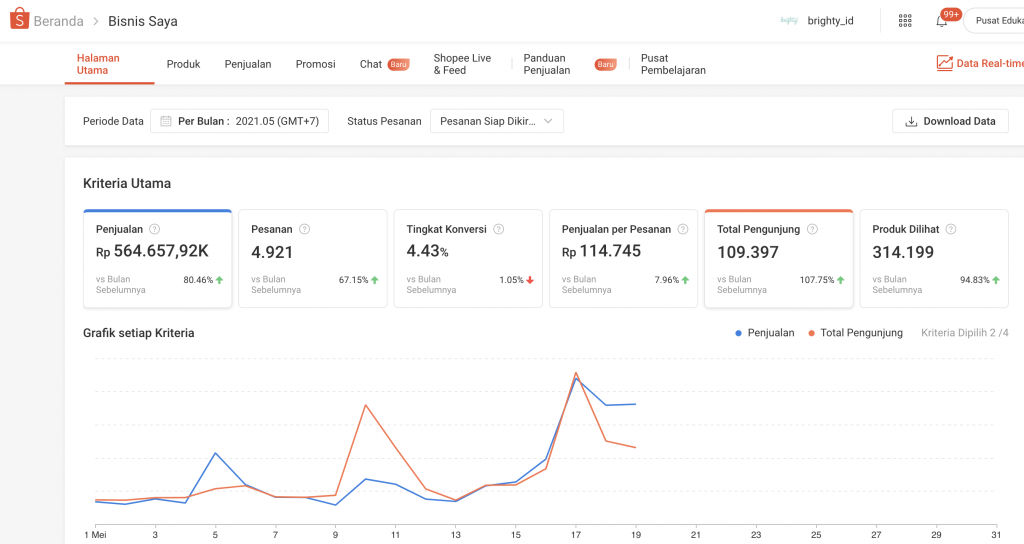Click the Download Data button
The width and height of the screenshot is (1024, 544).
[x=950, y=121]
